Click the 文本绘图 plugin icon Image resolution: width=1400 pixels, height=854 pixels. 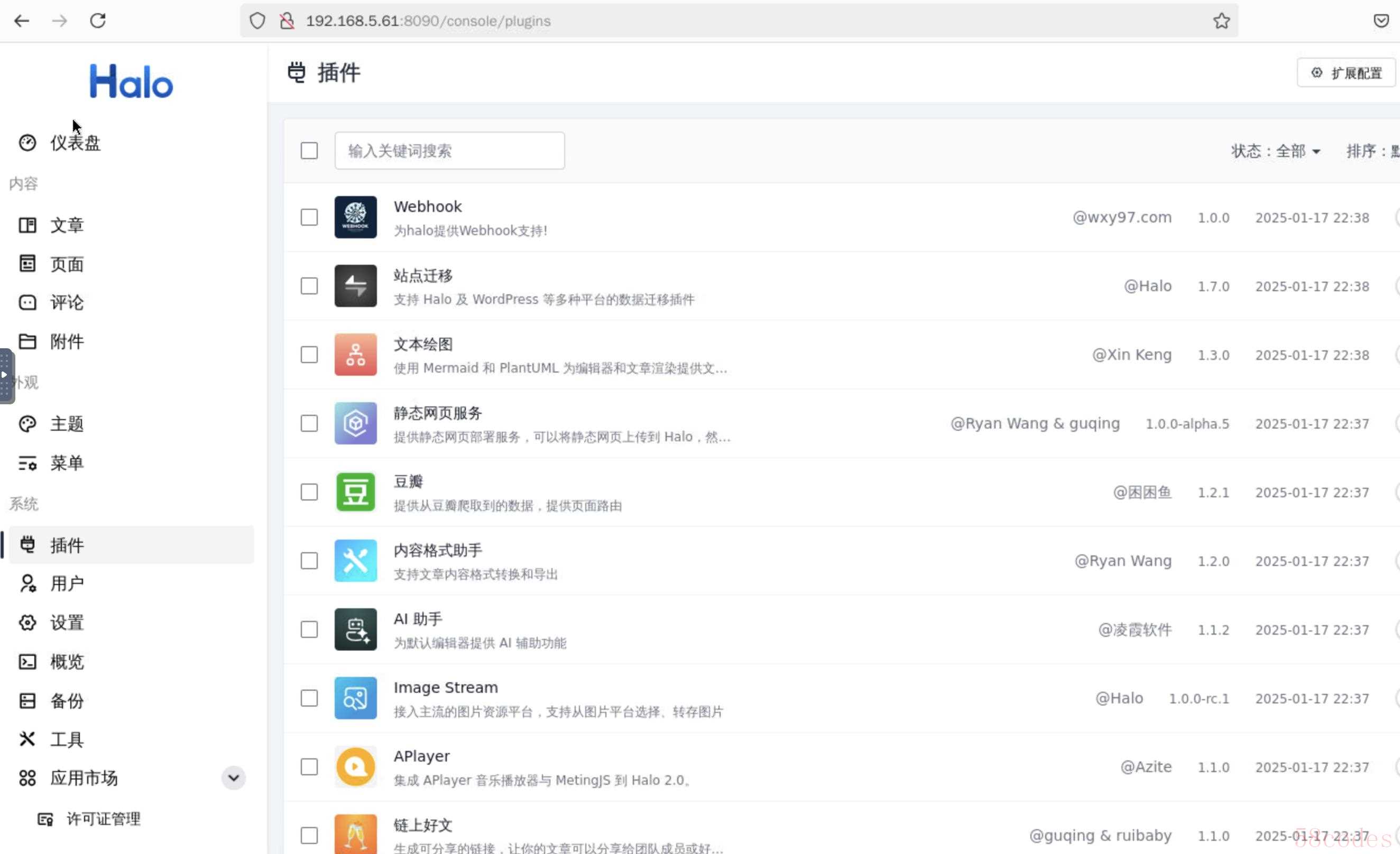(356, 354)
